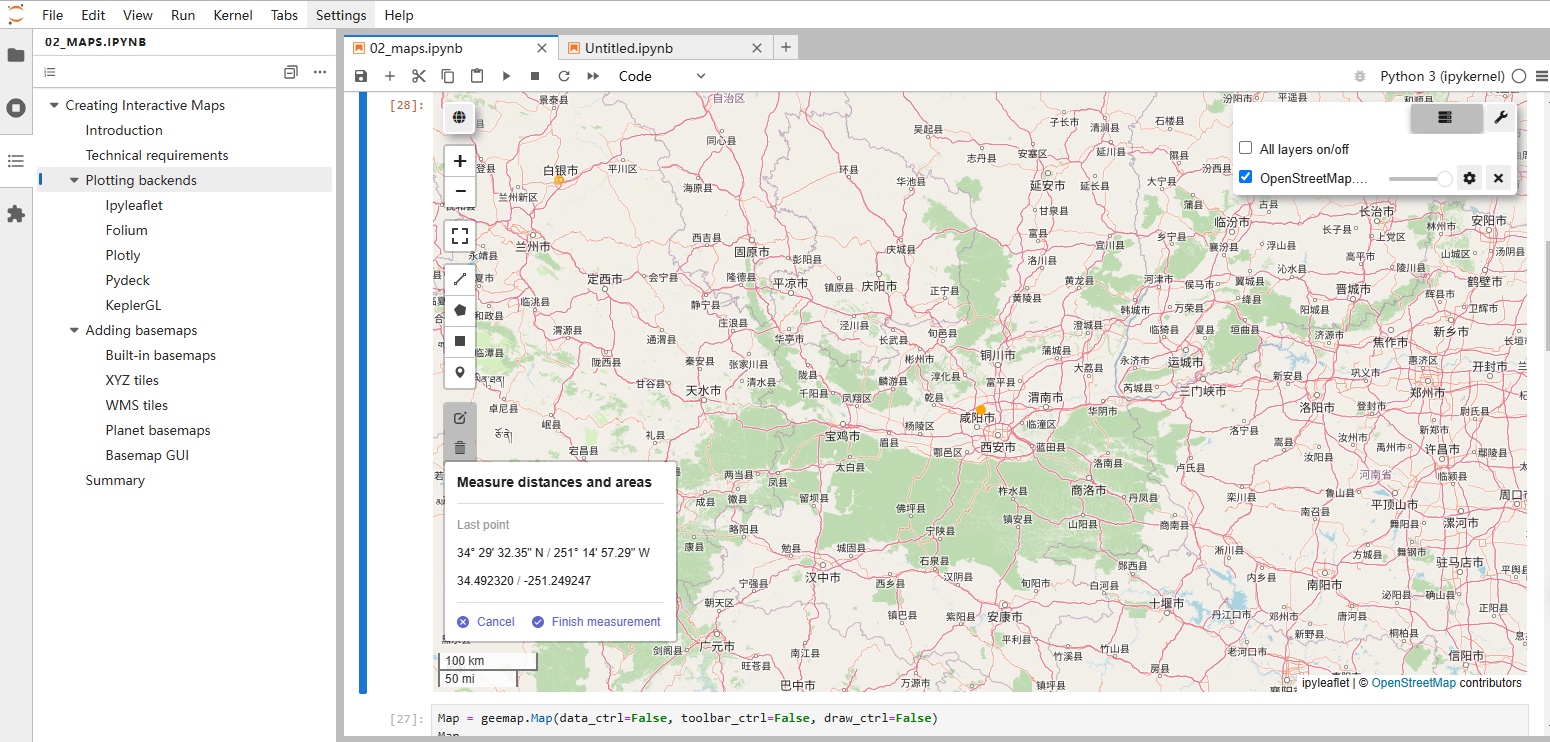Click the globe search-location icon on map
The height and width of the screenshot is (742, 1550).
click(x=459, y=118)
